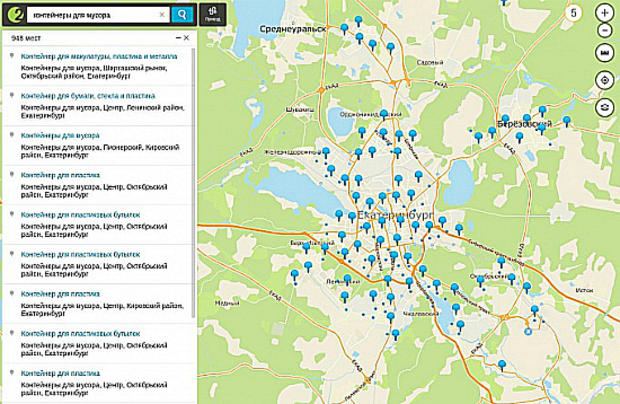Click description text mentioning Шарташский рынок
Image resolution: width=620 pixels, height=404 pixels.
[x=94, y=72]
